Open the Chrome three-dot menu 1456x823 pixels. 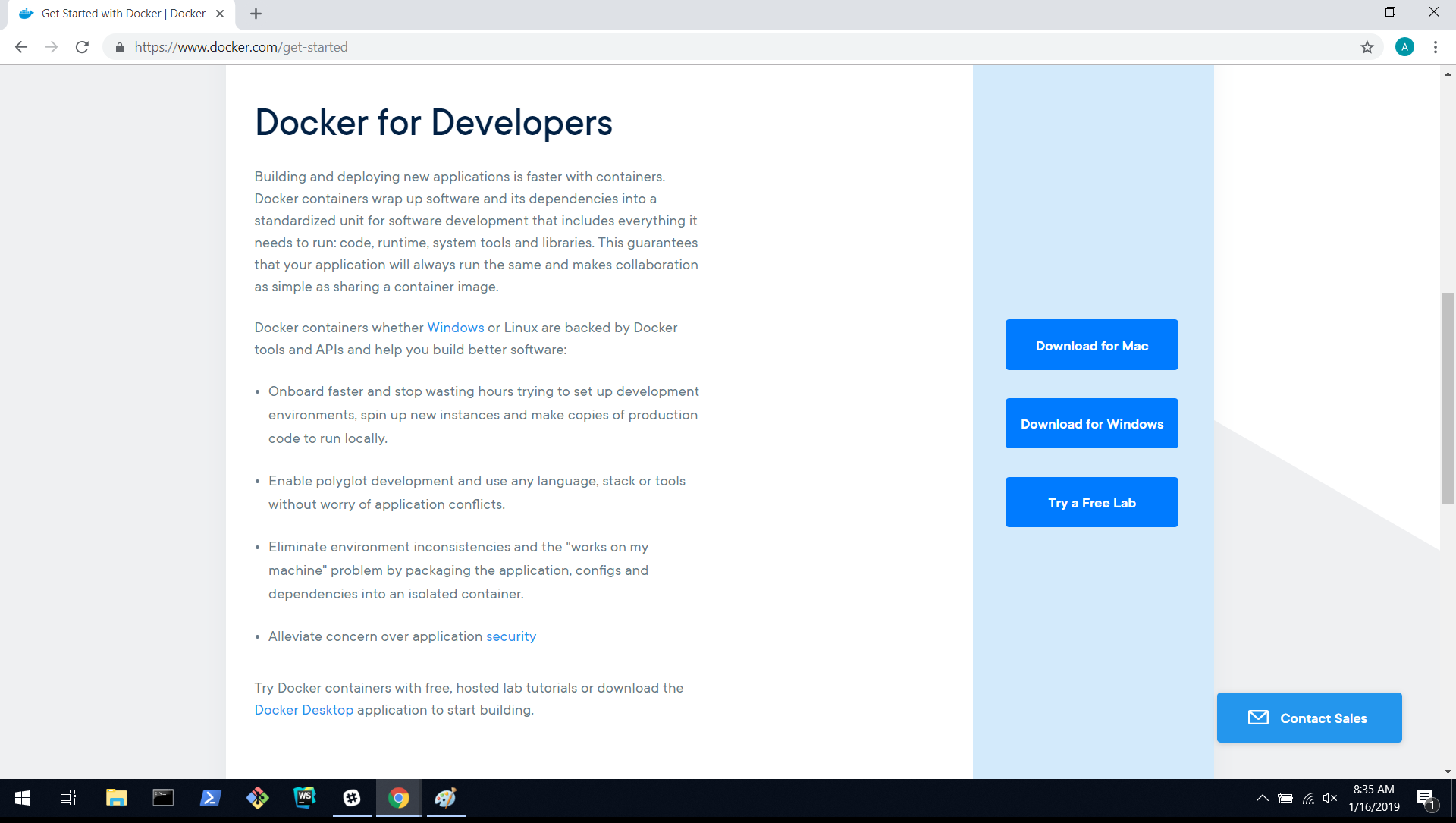click(x=1436, y=47)
